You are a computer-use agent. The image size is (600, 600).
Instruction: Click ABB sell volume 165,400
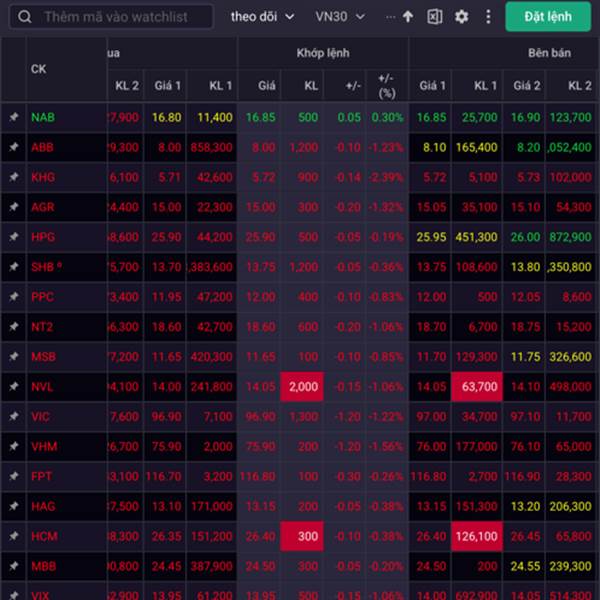coord(476,147)
